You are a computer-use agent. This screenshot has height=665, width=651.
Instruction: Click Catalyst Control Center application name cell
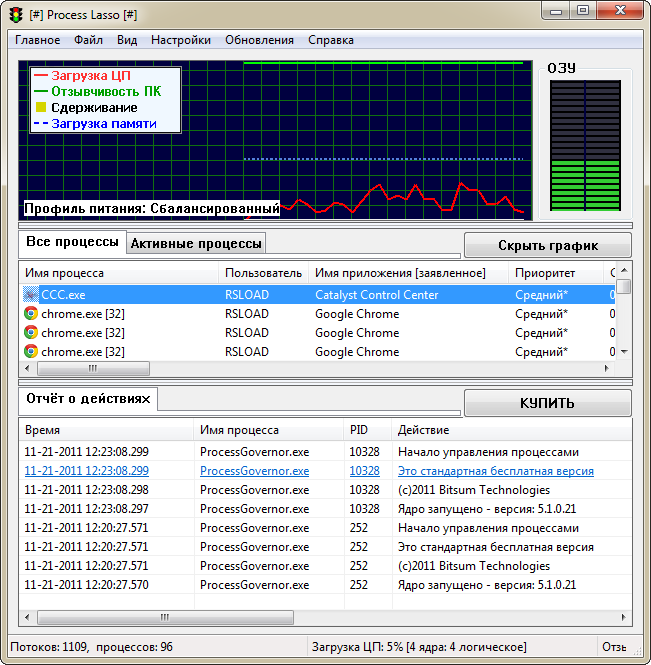click(377, 295)
